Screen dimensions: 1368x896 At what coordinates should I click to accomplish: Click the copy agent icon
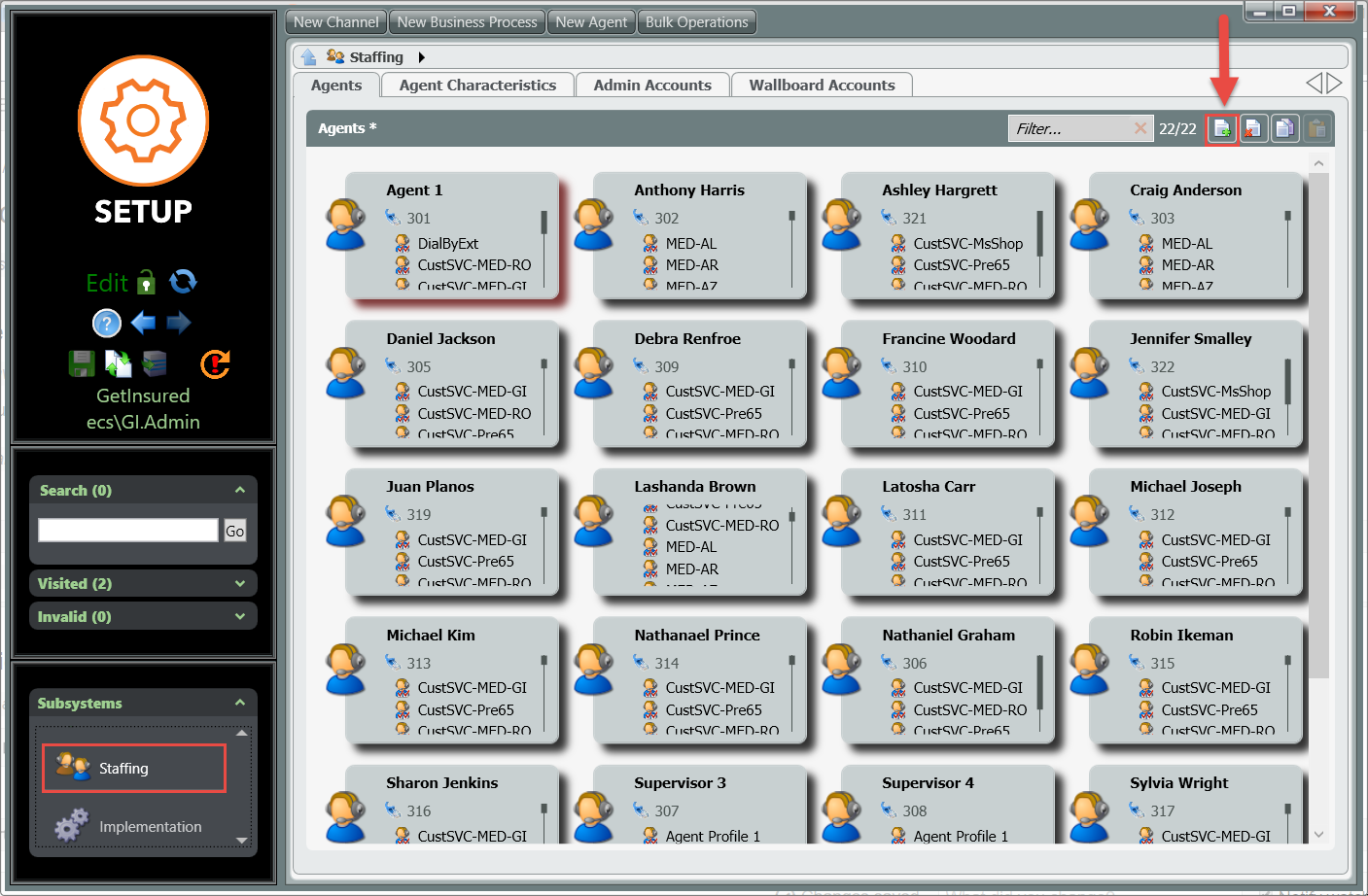tap(1284, 128)
